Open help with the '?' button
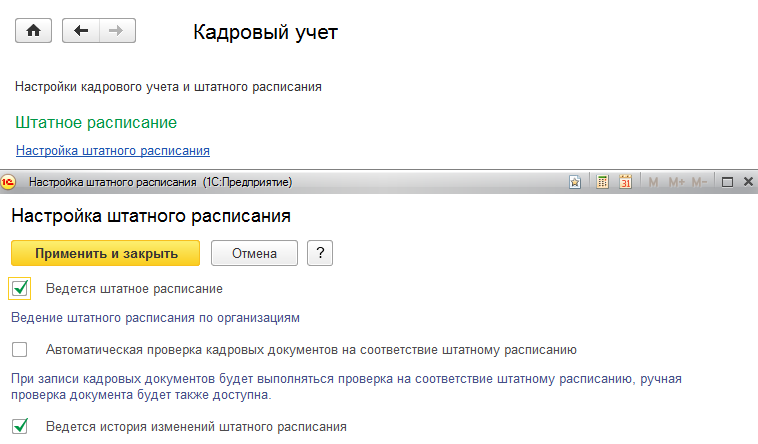This screenshot has width=758, height=444. (320, 253)
